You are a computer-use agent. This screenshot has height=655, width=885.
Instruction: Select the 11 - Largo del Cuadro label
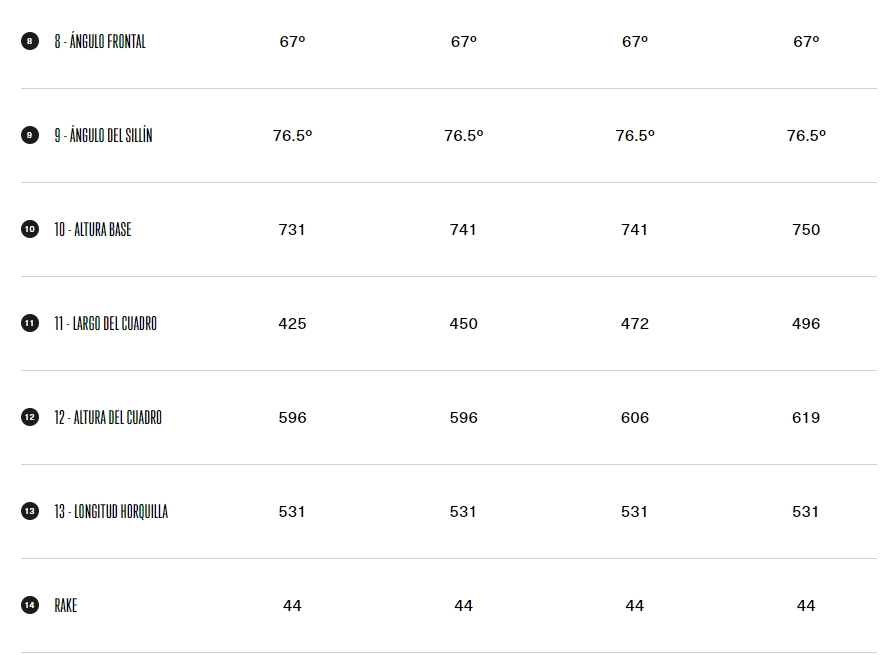pyautogui.click(x=106, y=324)
